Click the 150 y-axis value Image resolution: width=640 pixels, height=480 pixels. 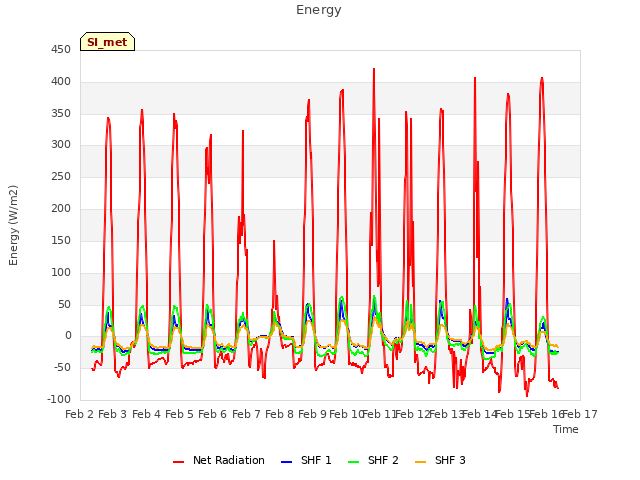coord(61,240)
